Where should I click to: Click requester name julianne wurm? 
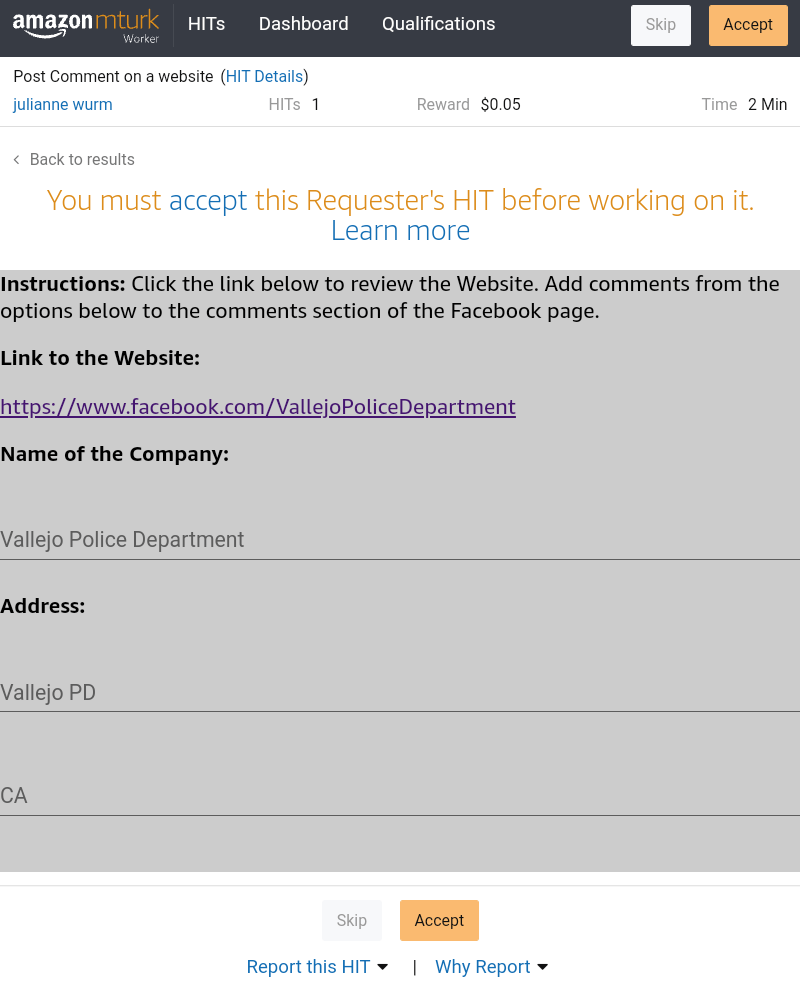[x=62, y=105]
